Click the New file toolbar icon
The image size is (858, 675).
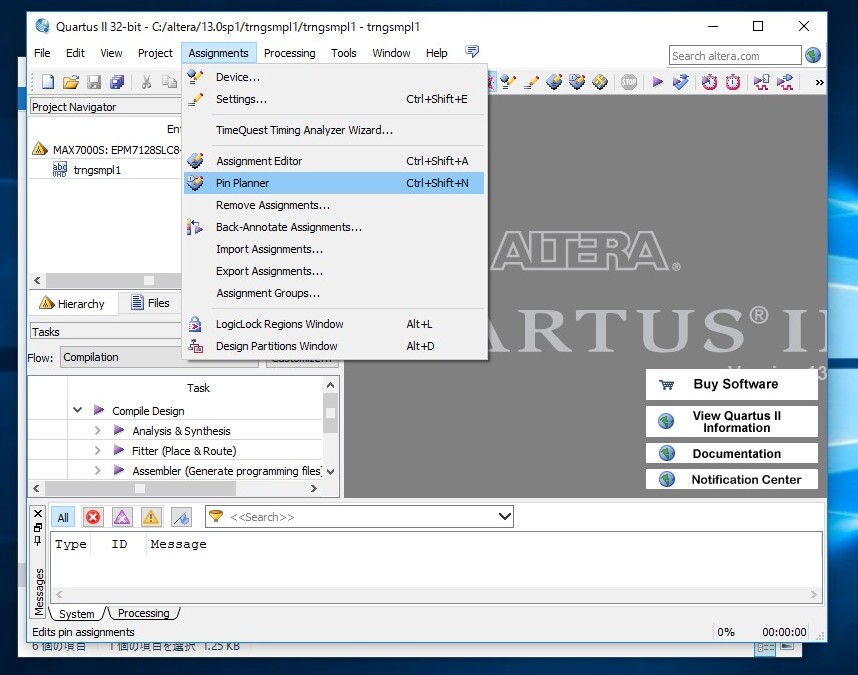tap(48, 82)
